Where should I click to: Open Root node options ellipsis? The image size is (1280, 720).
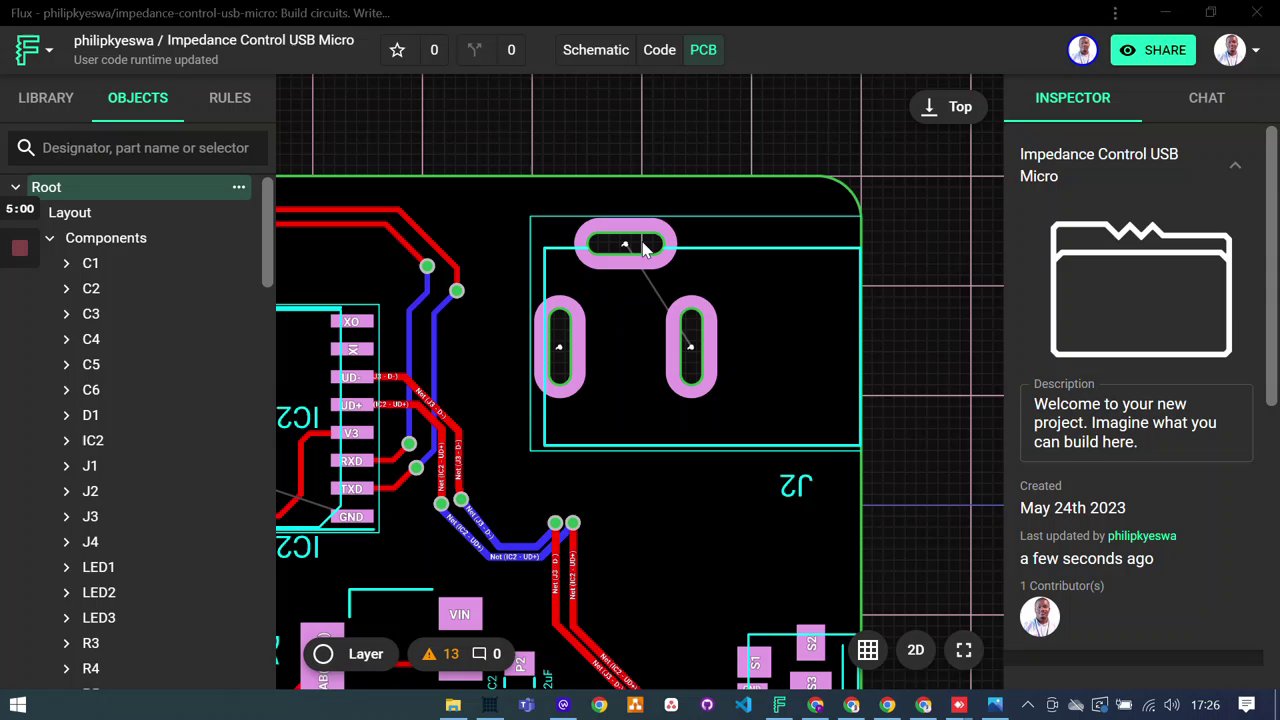click(x=239, y=187)
